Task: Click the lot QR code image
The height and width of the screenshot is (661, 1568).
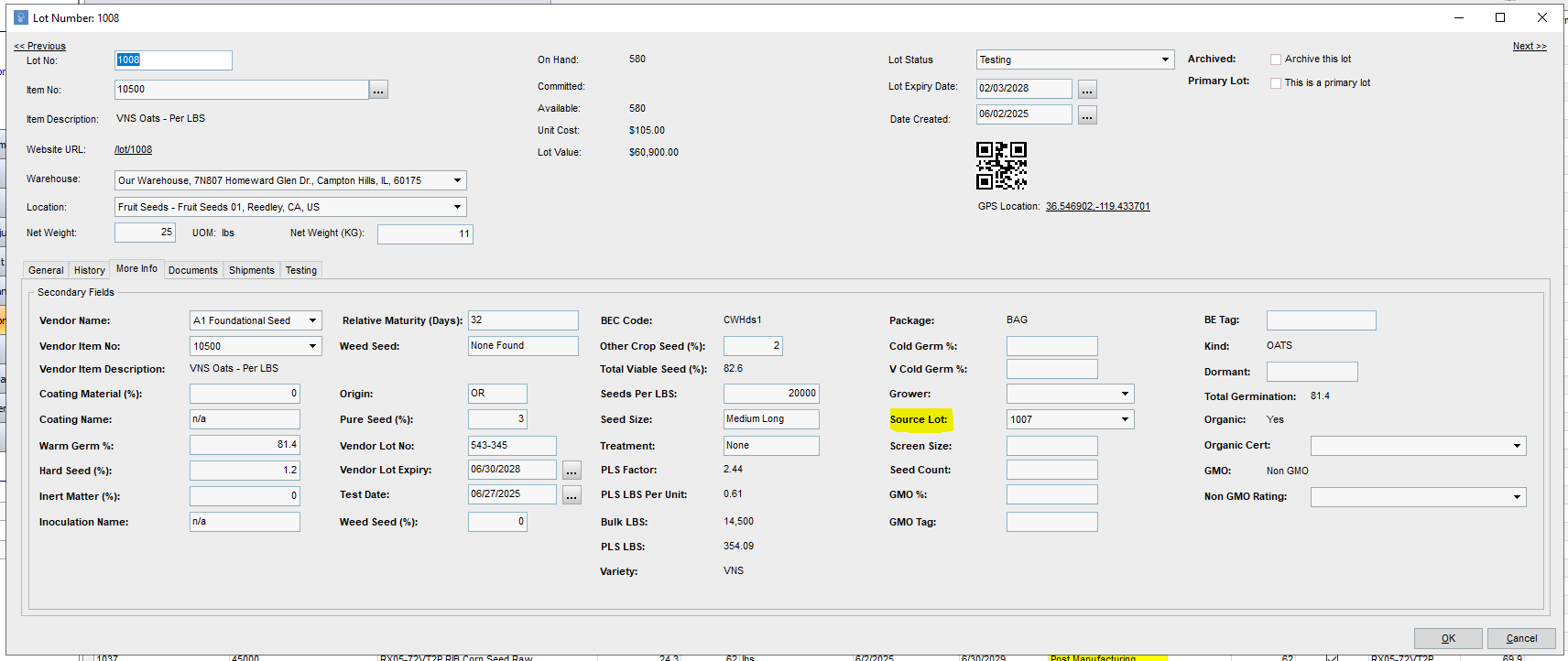Action: point(1001,166)
